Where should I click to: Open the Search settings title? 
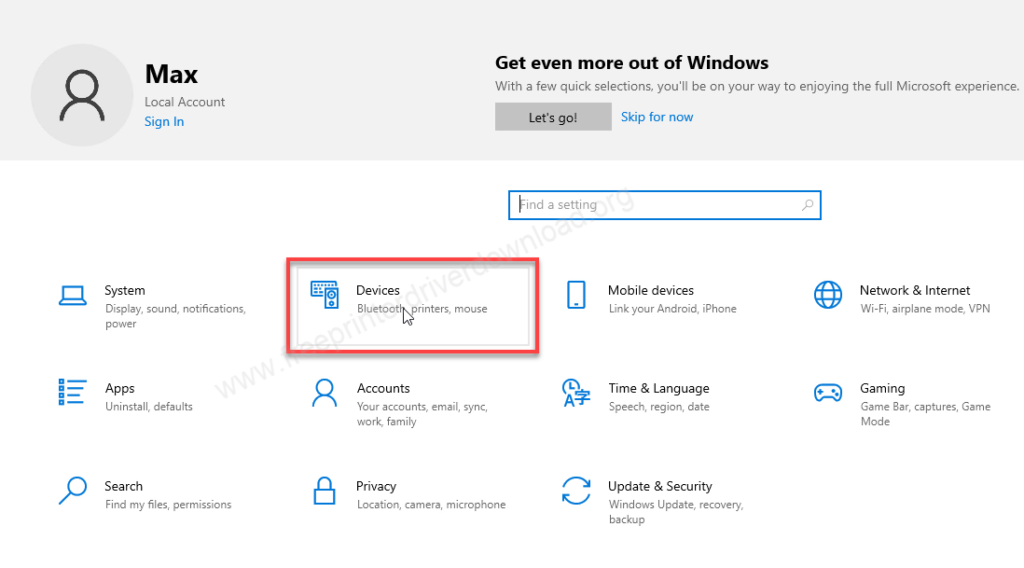[x=123, y=486]
